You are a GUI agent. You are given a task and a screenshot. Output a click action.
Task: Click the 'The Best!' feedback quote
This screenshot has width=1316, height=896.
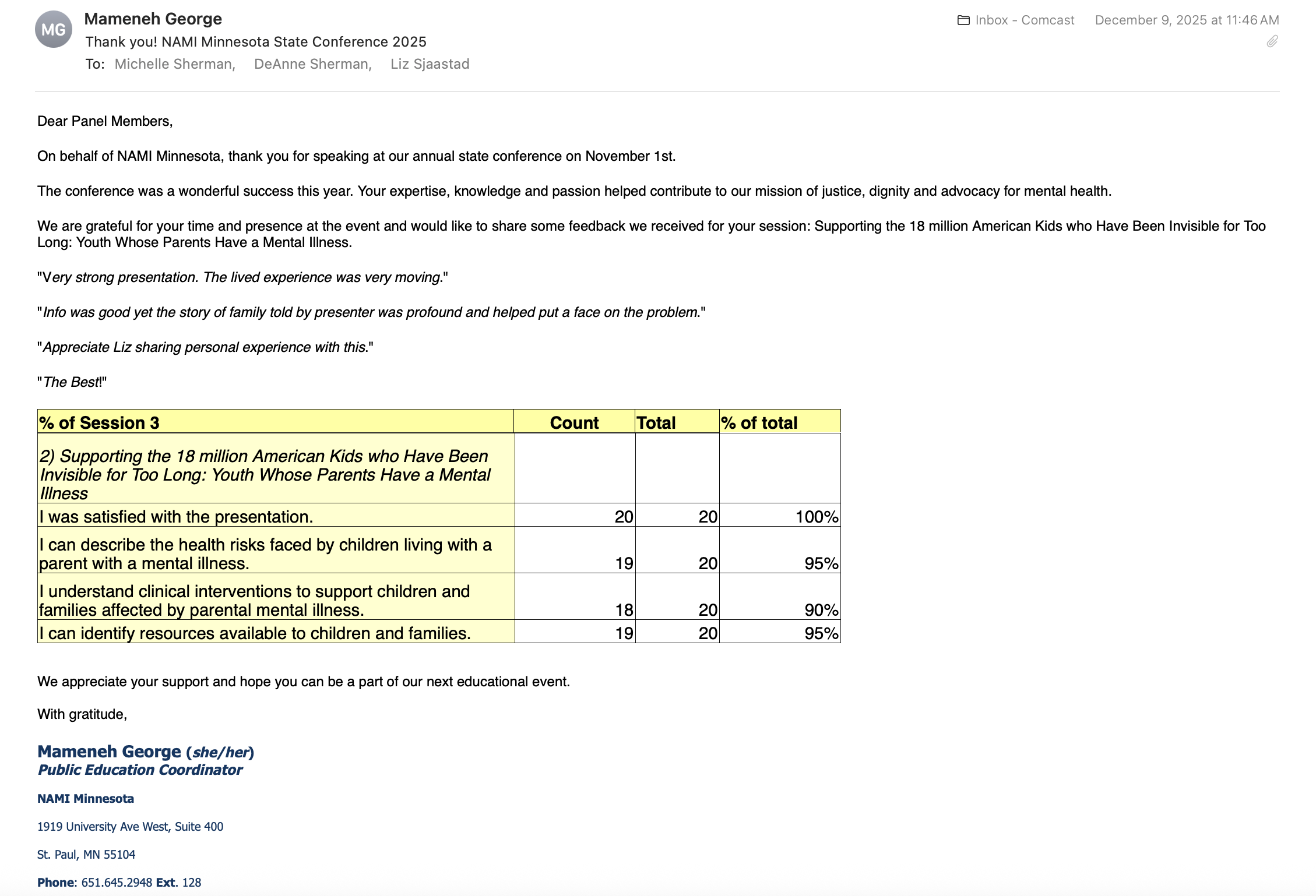point(72,382)
